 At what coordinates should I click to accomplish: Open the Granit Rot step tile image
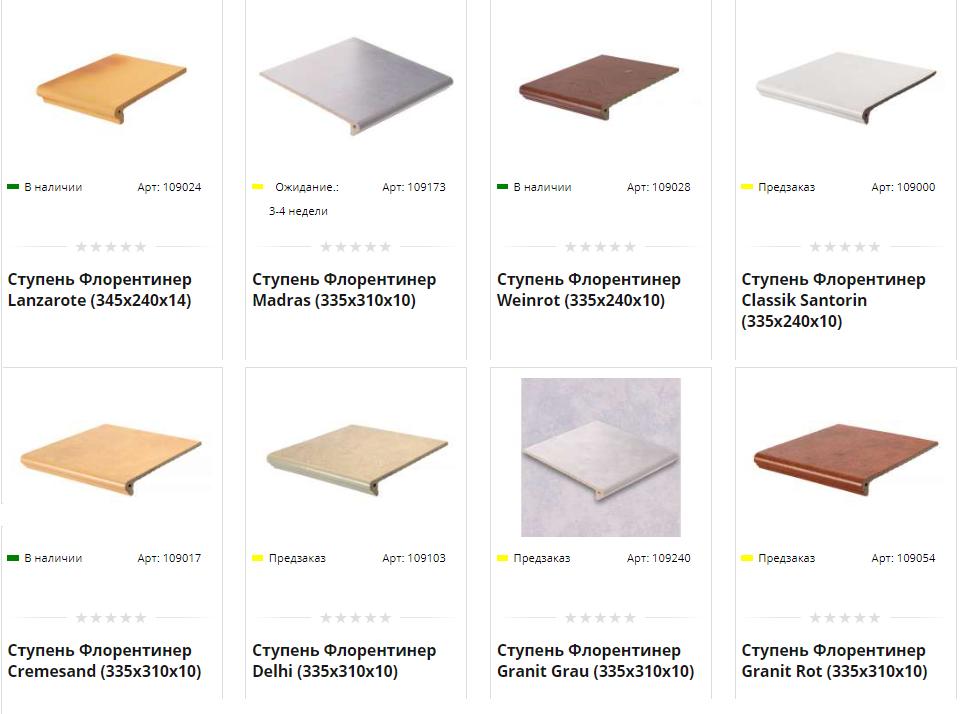pos(846,459)
